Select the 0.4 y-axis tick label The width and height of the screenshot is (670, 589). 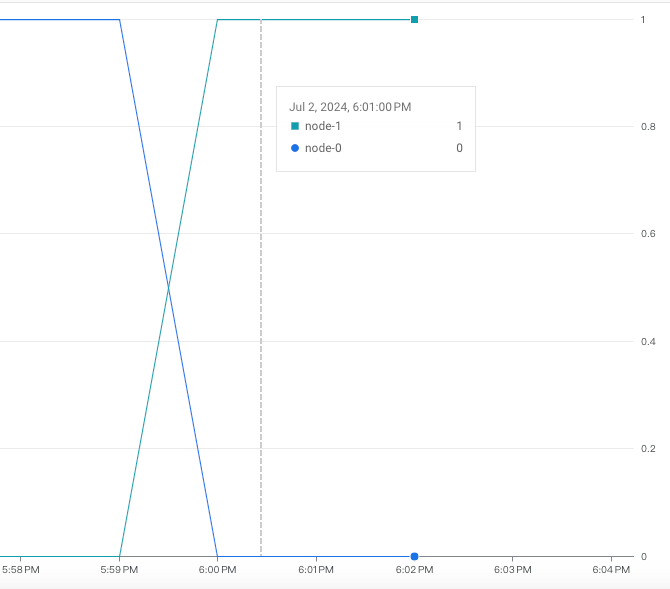pos(648,342)
